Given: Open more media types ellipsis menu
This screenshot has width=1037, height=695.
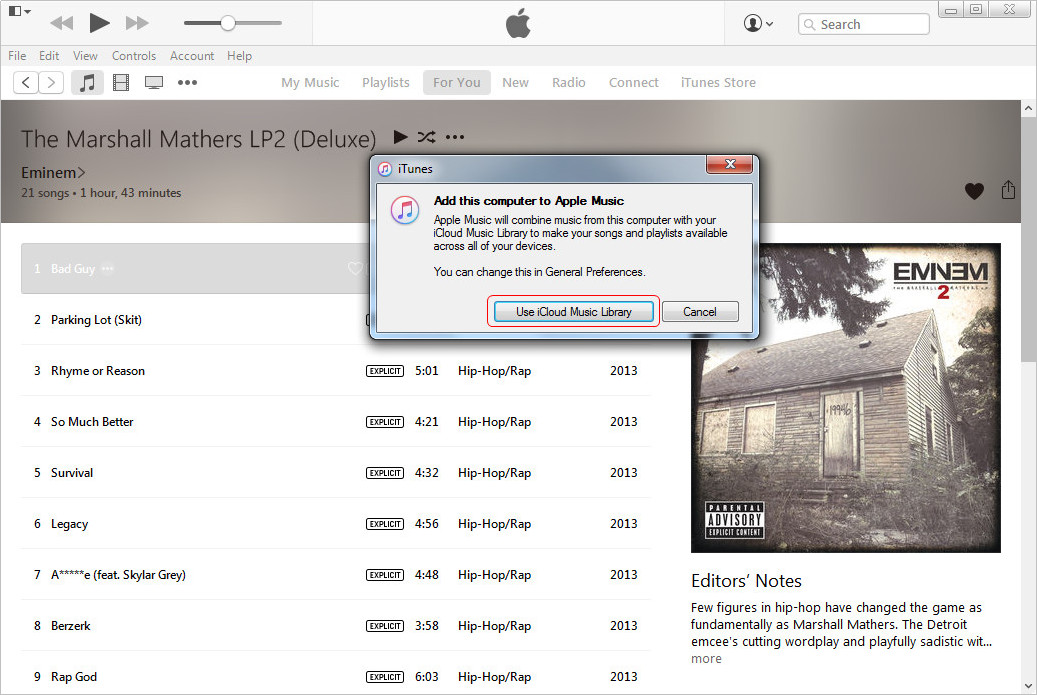Looking at the screenshot, I should 187,83.
